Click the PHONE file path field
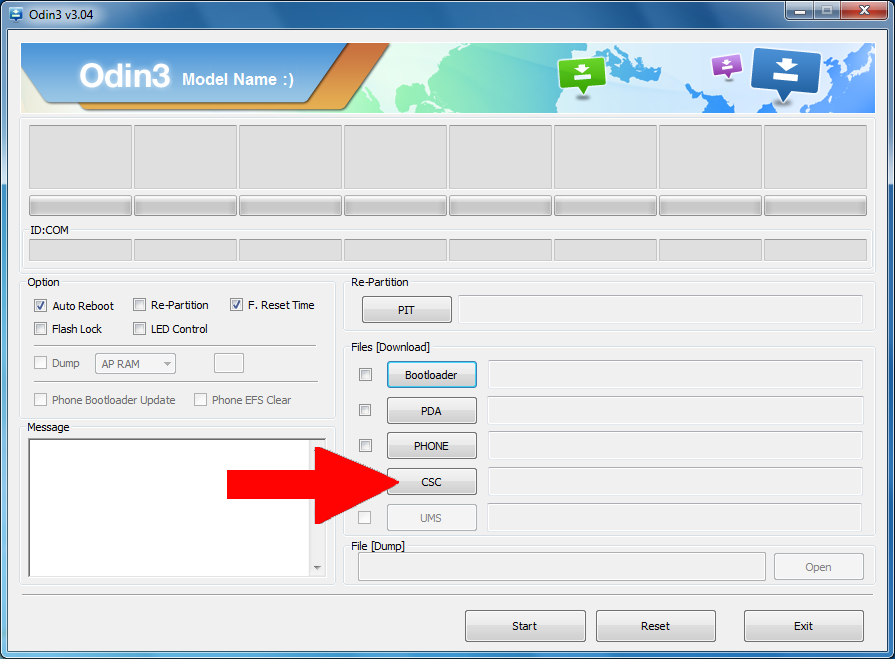Viewport: 895px width, 659px height. pyautogui.click(x=675, y=446)
